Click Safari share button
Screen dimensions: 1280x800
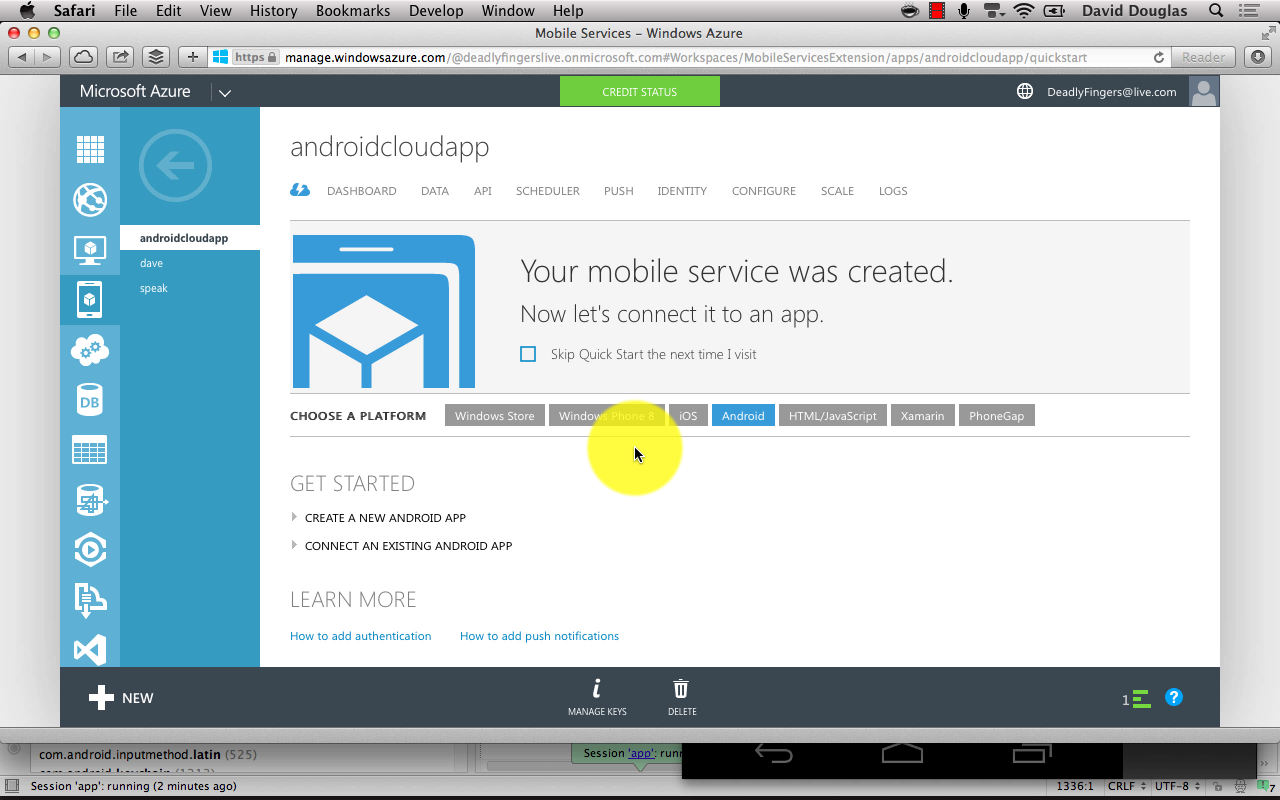click(x=119, y=57)
